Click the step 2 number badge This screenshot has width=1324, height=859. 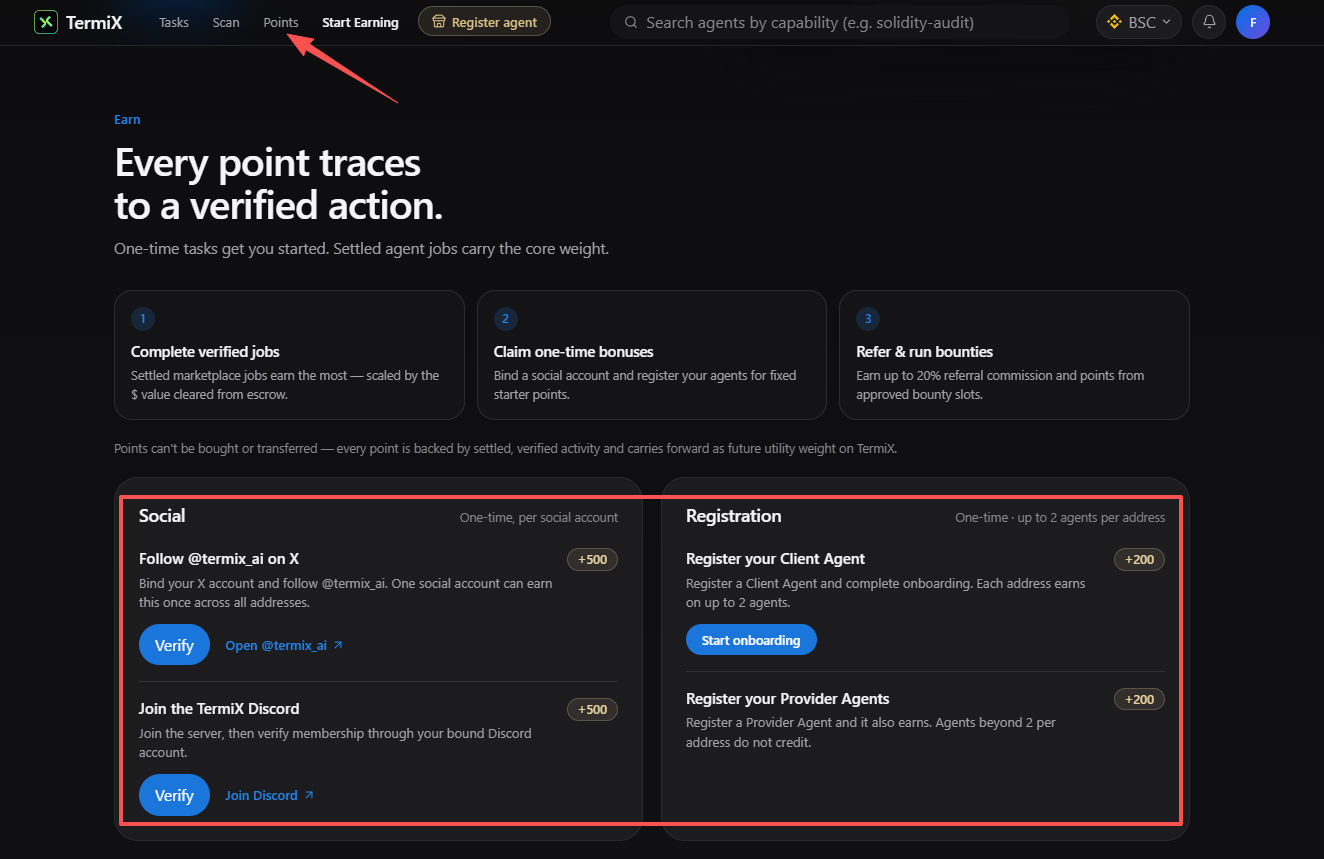click(x=506, y=319)
